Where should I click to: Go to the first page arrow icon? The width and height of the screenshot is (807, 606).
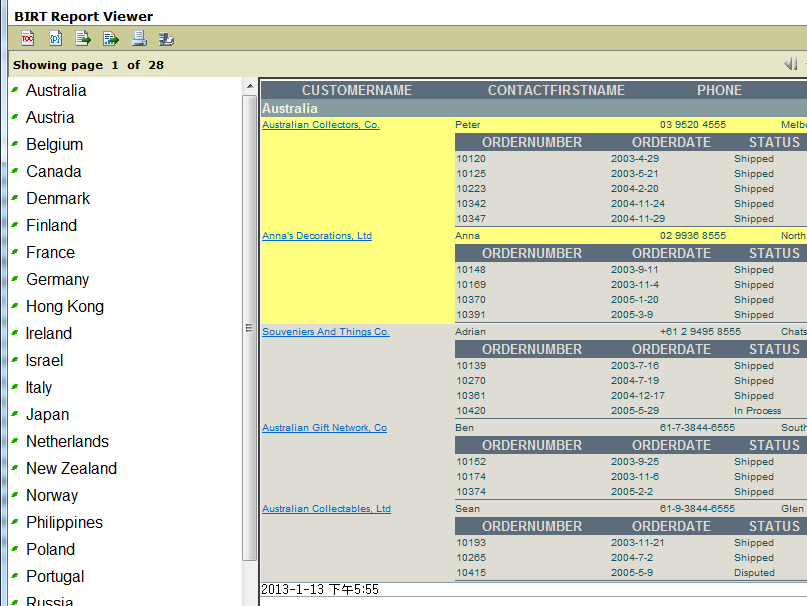791,64
